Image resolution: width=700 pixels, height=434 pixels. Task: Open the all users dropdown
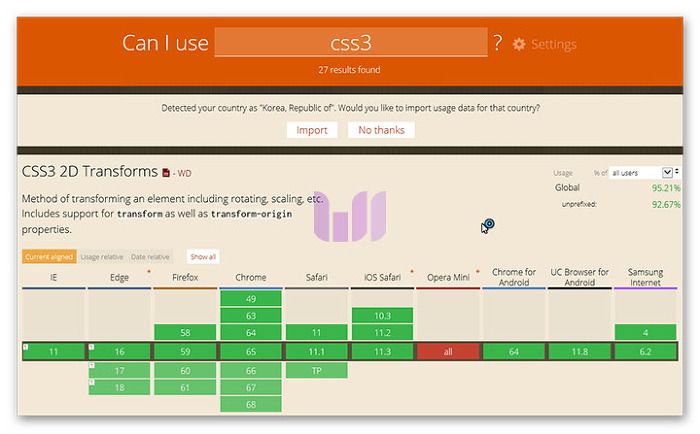click(x=641, y=173)
